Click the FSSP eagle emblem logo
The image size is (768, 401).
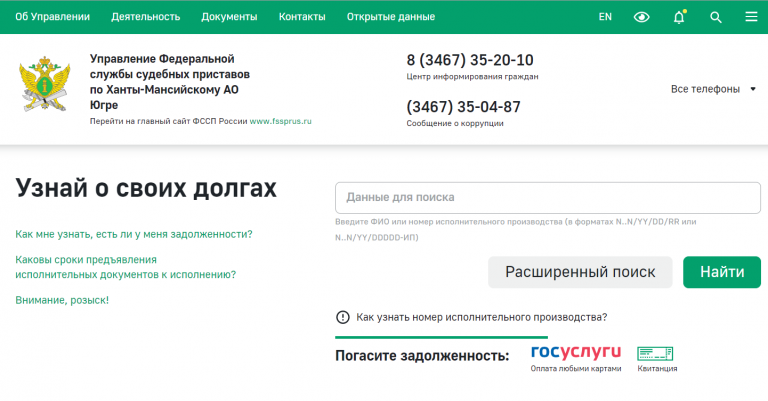click(45, 88)
